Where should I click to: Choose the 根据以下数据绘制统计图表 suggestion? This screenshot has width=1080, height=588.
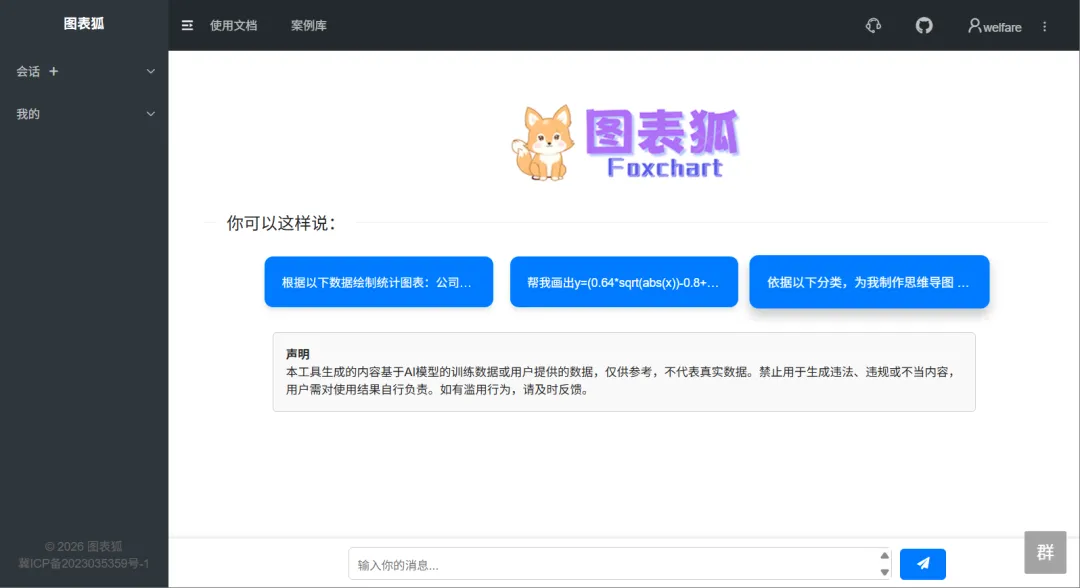(x=379, y=282)
